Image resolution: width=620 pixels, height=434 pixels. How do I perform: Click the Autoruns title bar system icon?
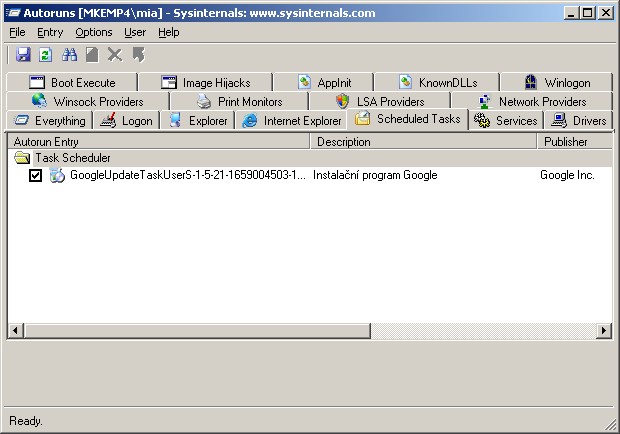pos(13,13)
